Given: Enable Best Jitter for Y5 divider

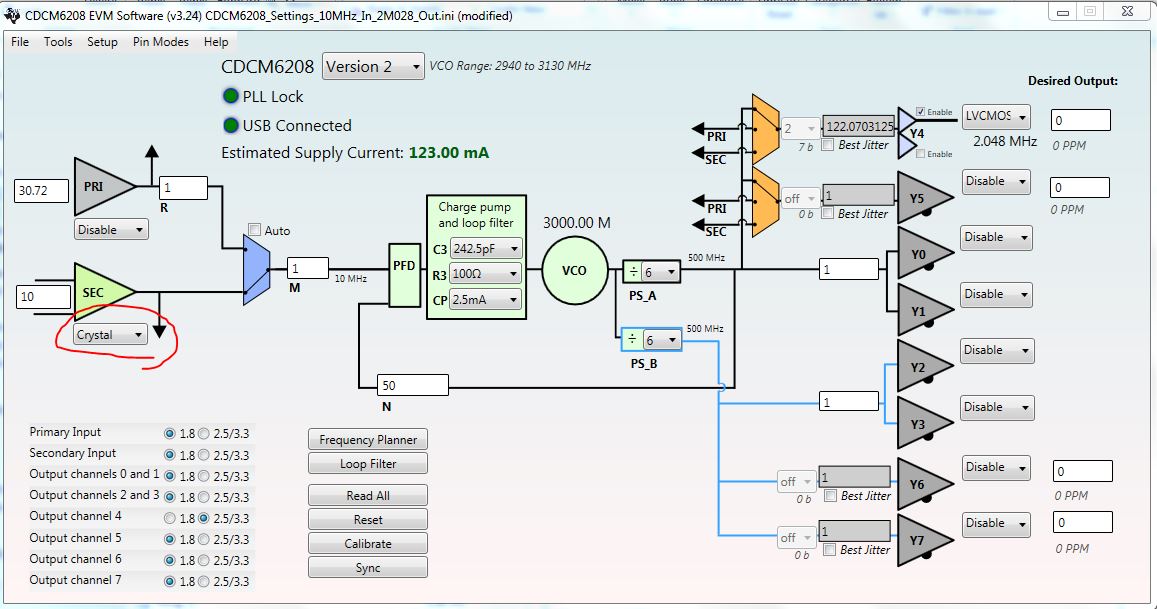Looking at the screenshot, I should coord(828,213).
